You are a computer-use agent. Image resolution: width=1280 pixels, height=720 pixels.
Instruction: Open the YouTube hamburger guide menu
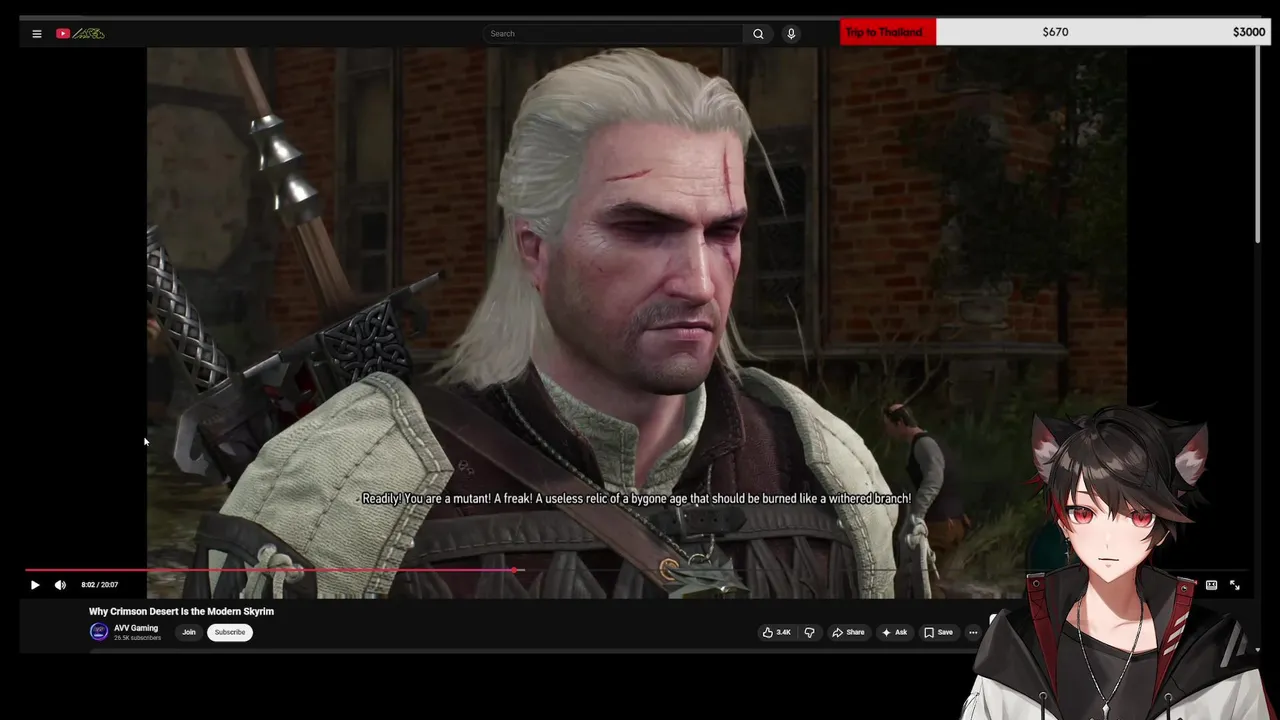37,34
